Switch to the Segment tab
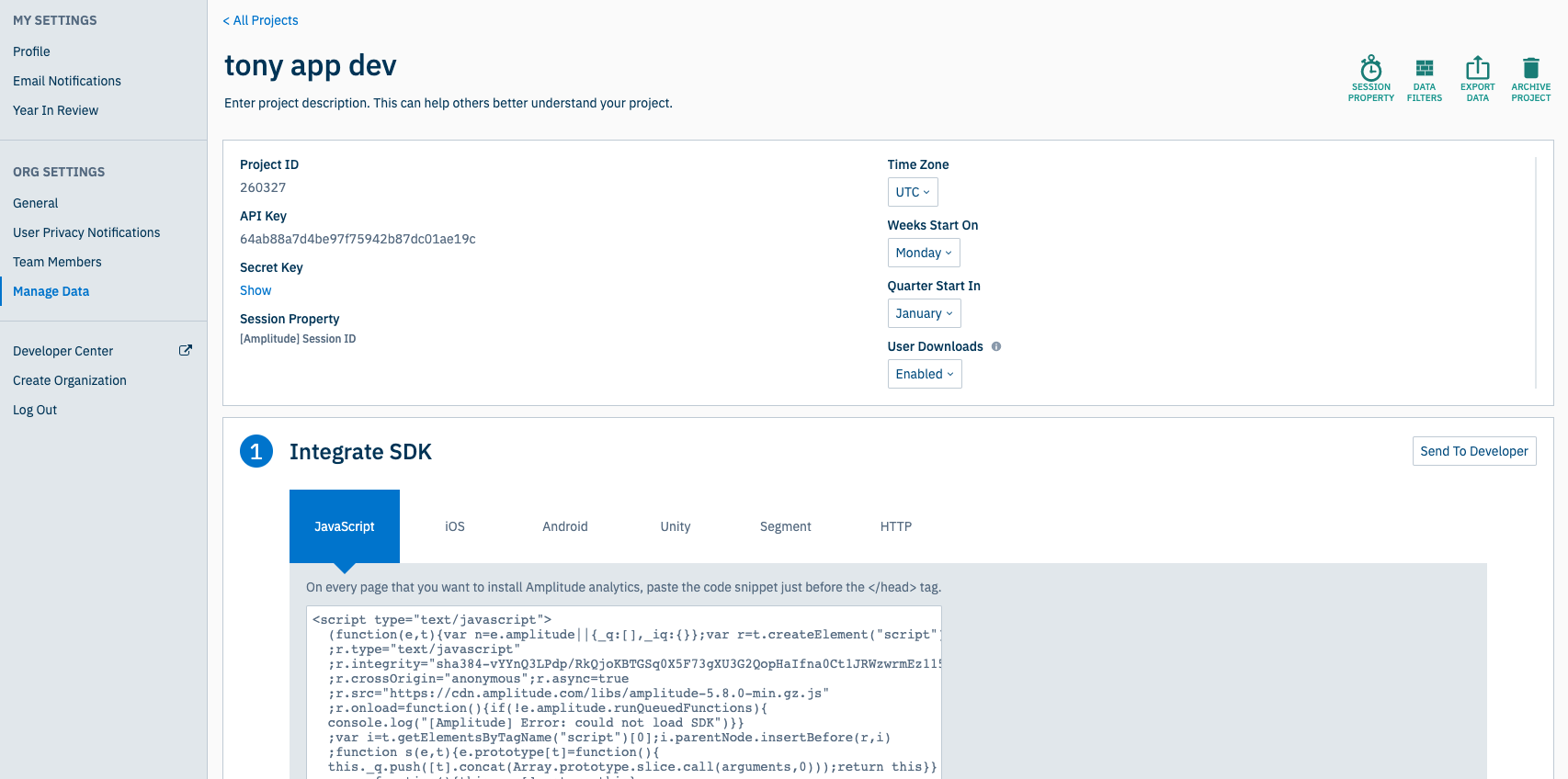This screenshot has height=779, width=1568. tap(786, 526)
